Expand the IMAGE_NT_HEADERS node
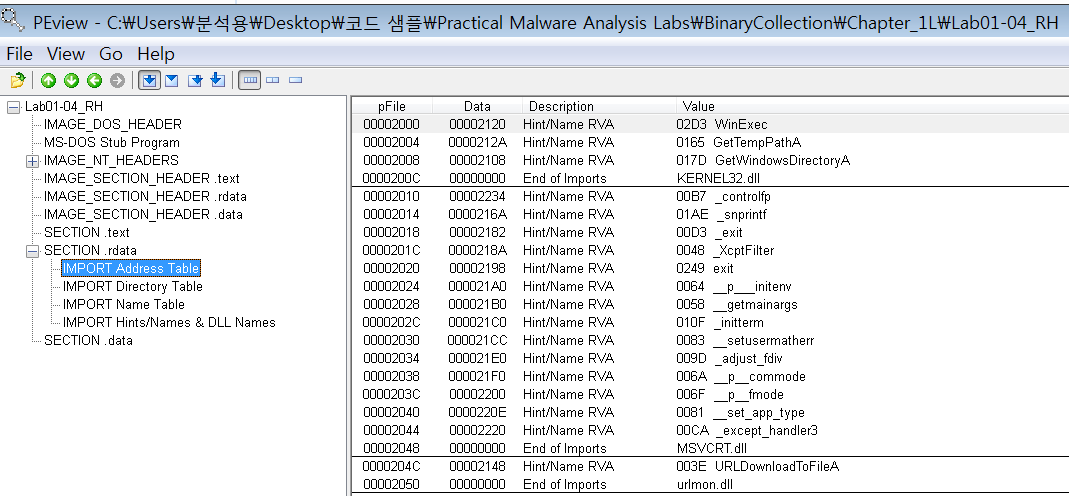This screenshot has height=496, width=1069. pyautogui.click(x=32, y=161)
